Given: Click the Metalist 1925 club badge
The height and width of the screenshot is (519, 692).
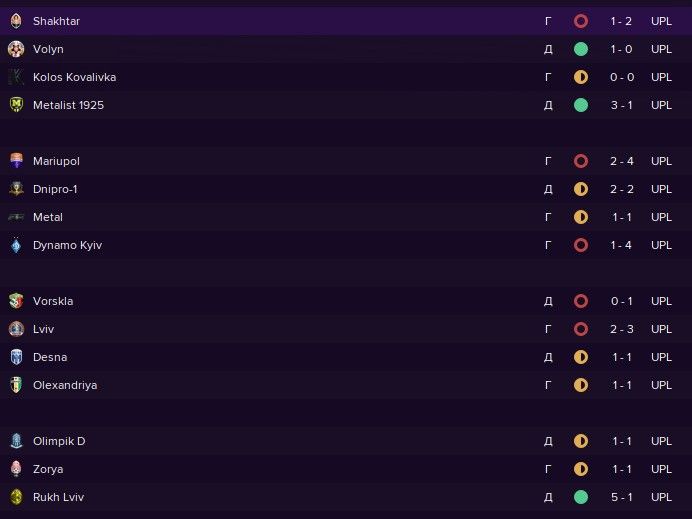Looking at the screenshot, I should click(x=15, y=105).
